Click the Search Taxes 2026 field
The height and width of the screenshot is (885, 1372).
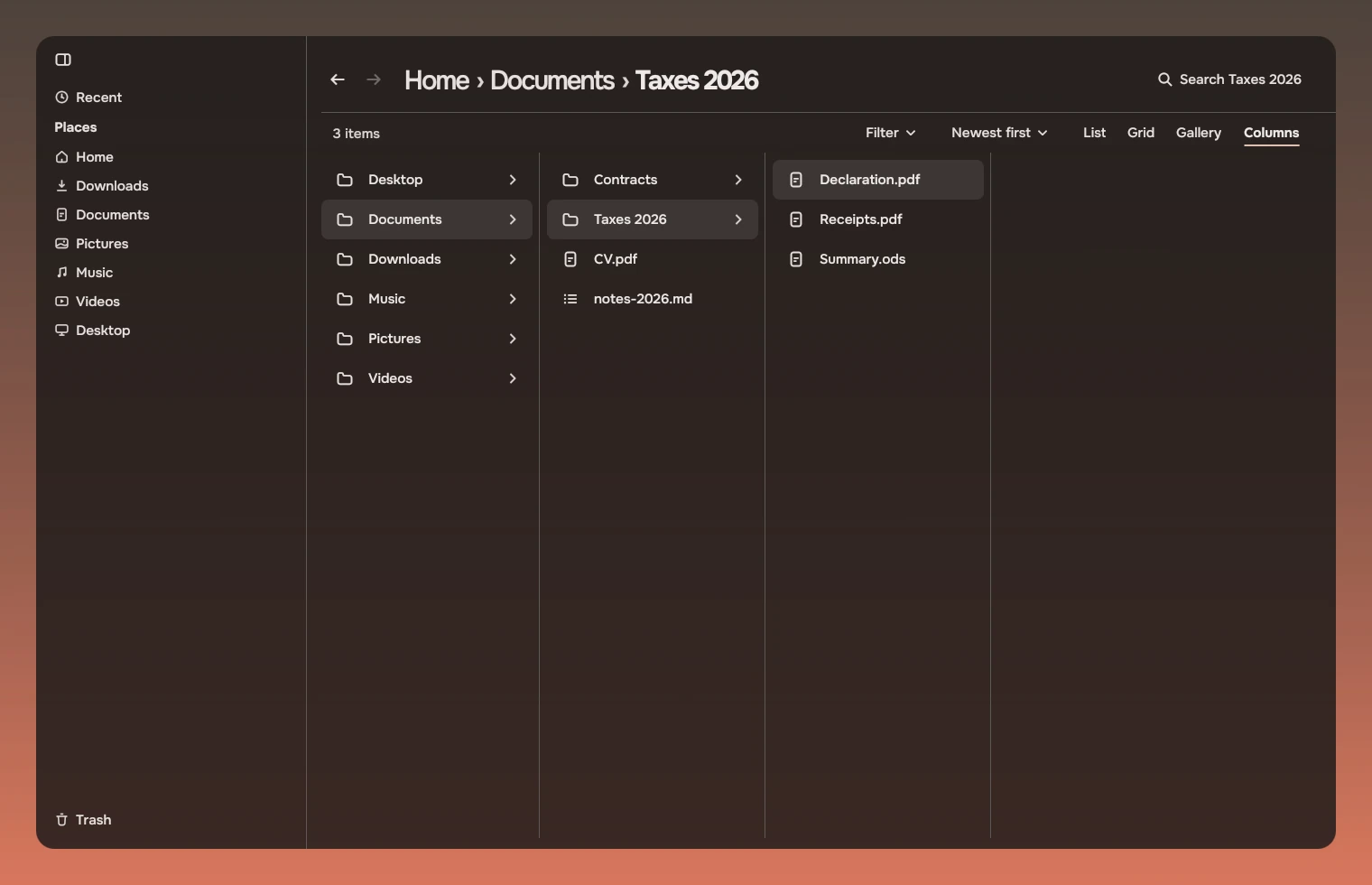1230,79
